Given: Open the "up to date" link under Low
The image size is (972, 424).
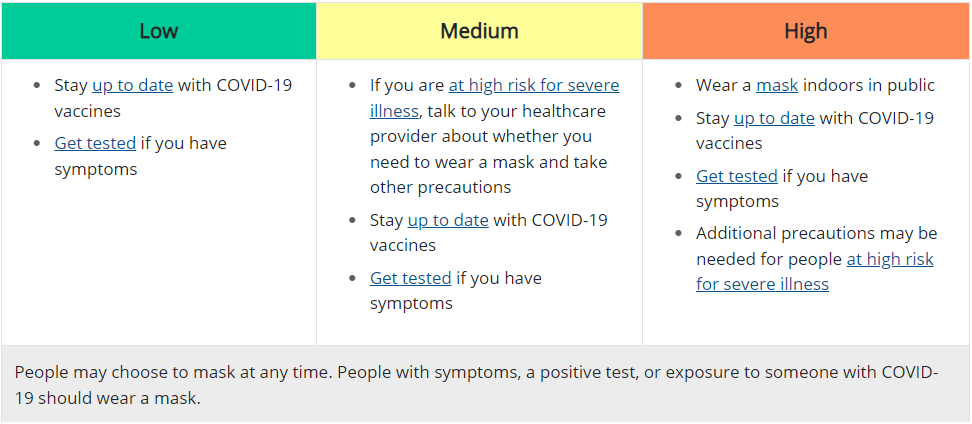Looking at the screenshot, I should pyautogui.click(x=132, y=86).
